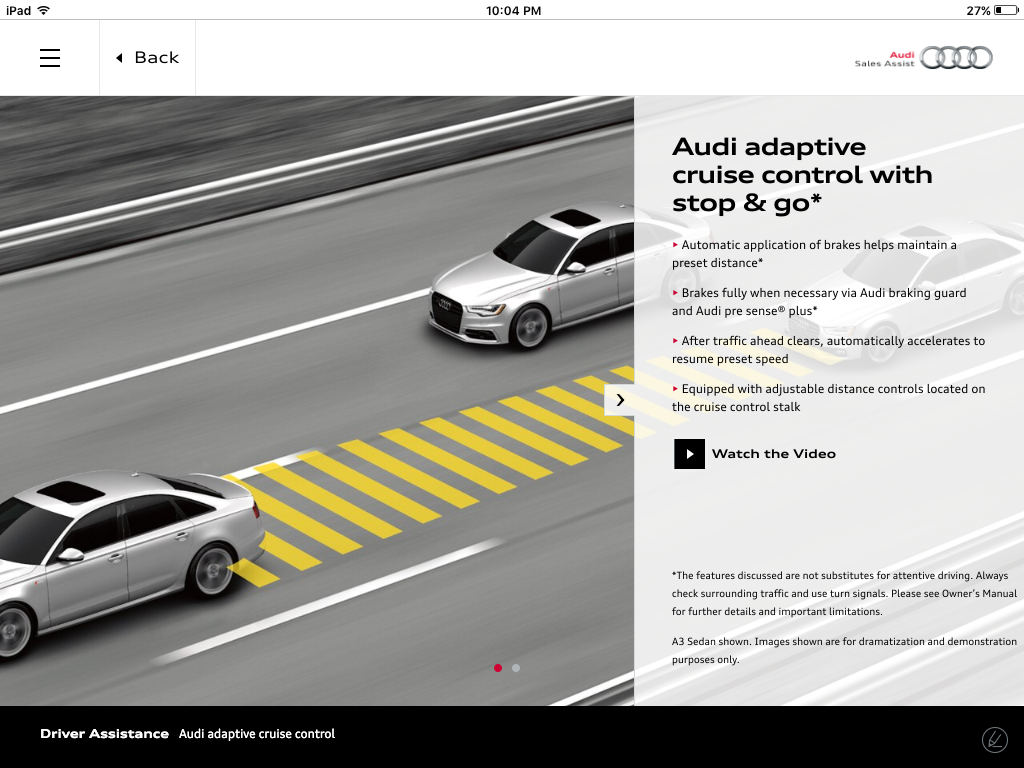Tap the Wi-Fi icon in the status bar

[44, 10]
